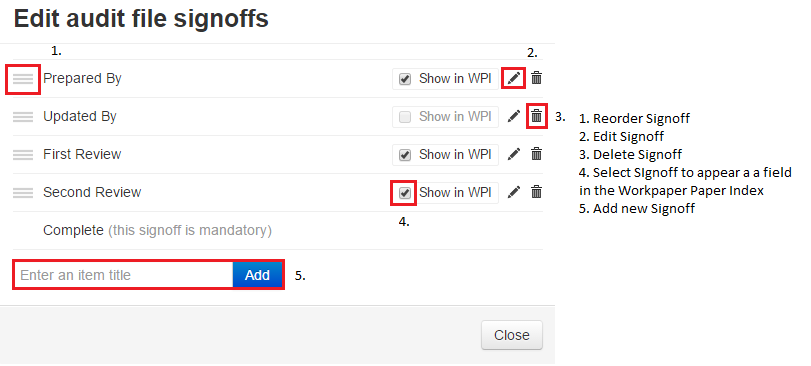Delete the Prepared By signoff with trash icon
This screenshot has height=366, width=811.
coord(537,79)
